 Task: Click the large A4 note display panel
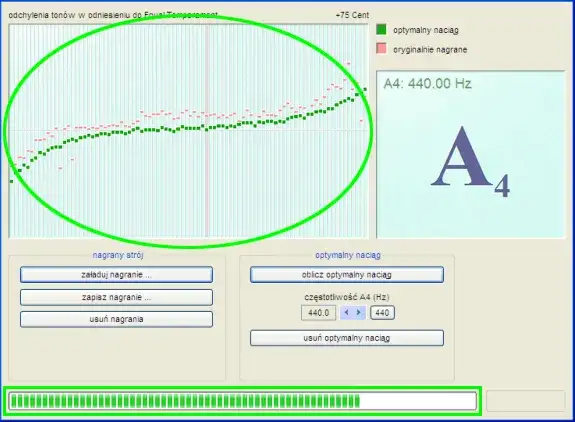(x=470, y=154)
